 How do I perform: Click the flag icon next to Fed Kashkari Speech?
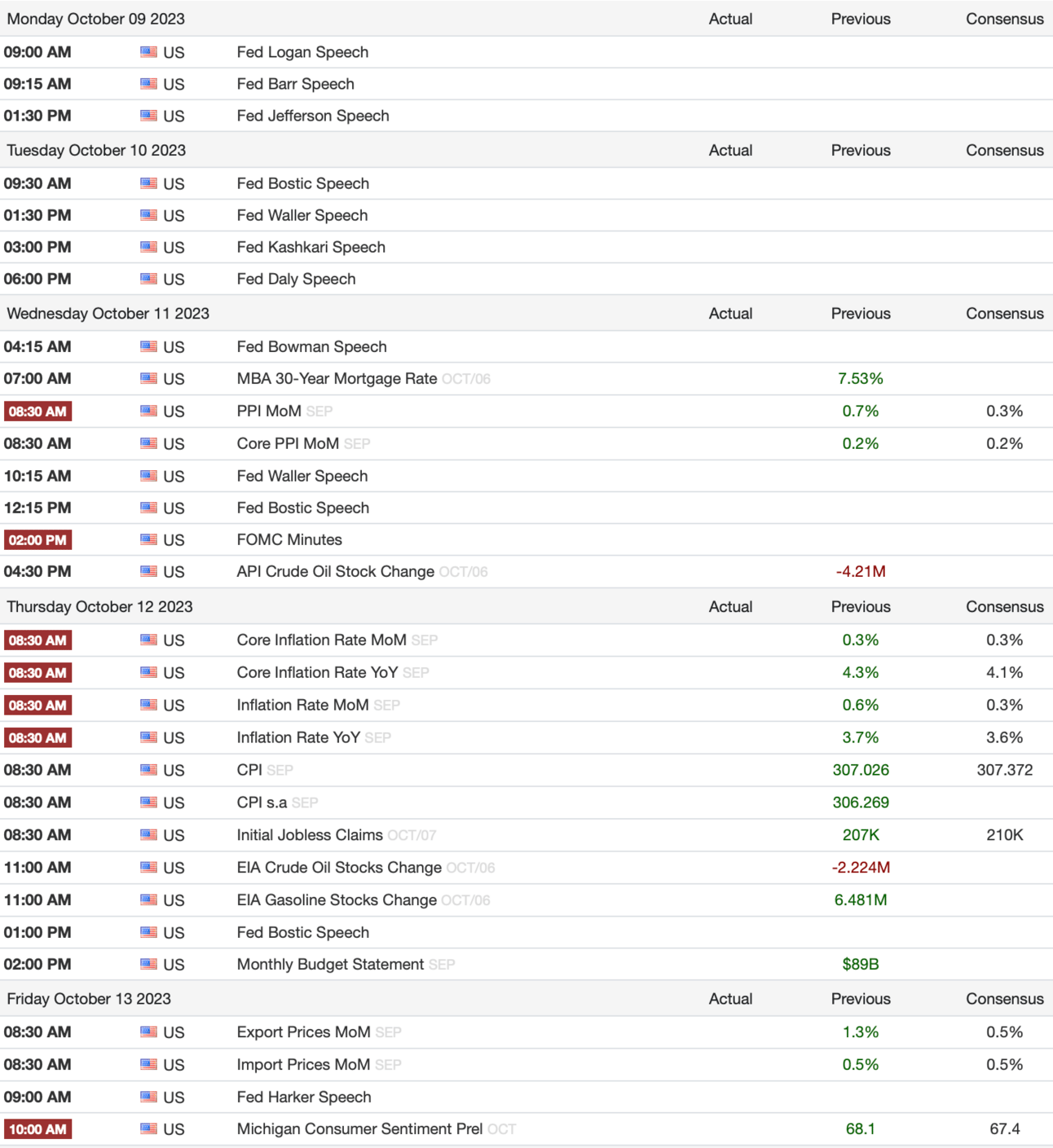(x=148, y=247)
